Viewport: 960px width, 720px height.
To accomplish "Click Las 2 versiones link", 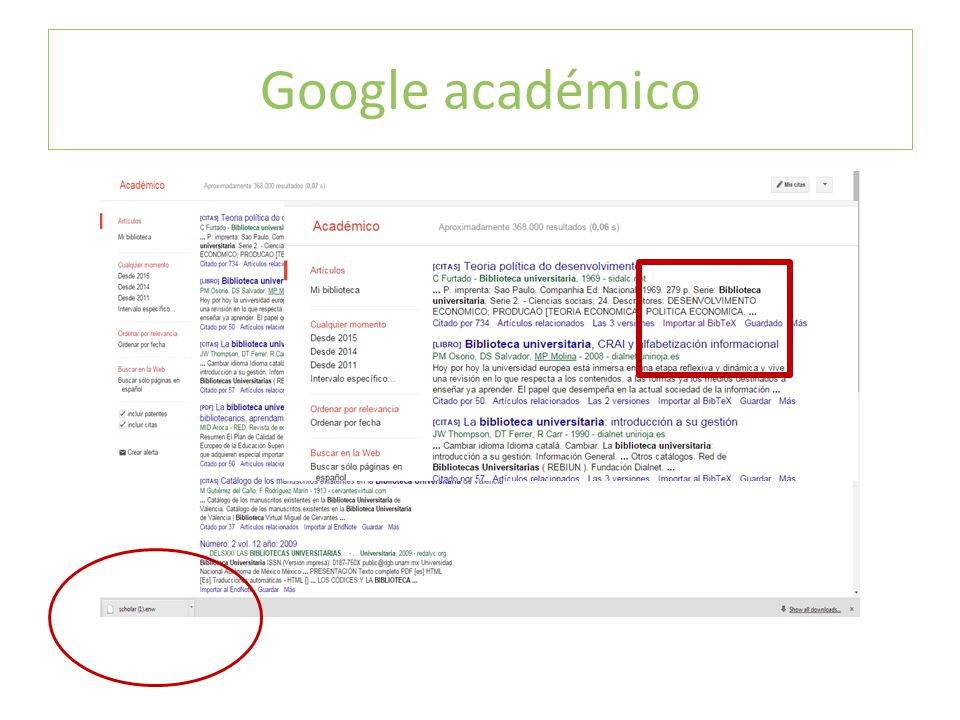I will click(618, 401).
